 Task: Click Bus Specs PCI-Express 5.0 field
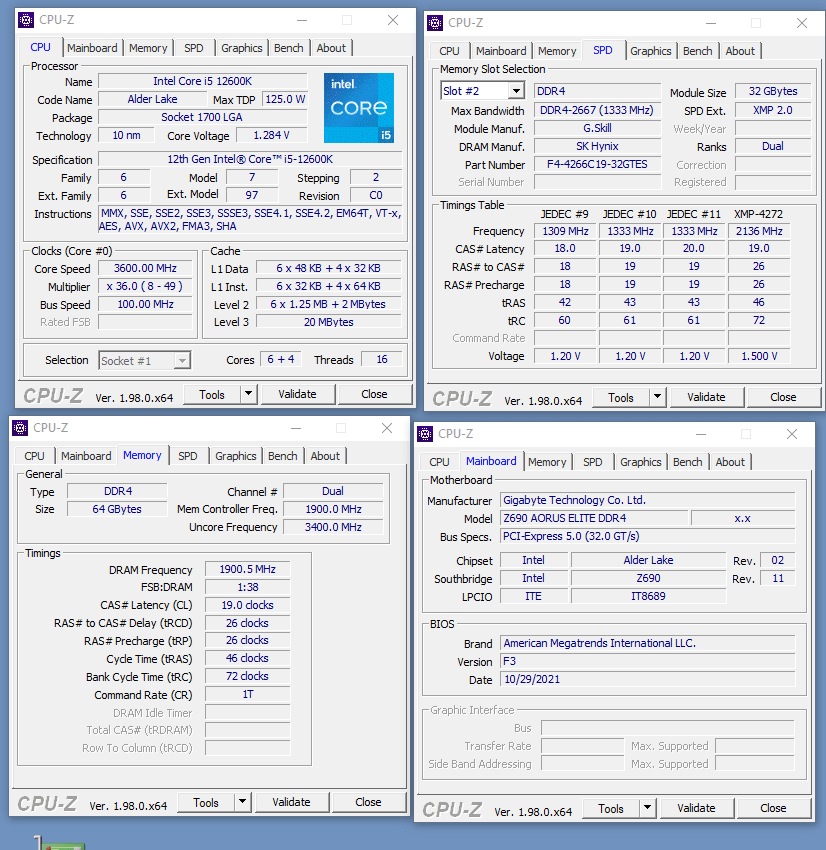pyautogui.click(x=648, y=536)
